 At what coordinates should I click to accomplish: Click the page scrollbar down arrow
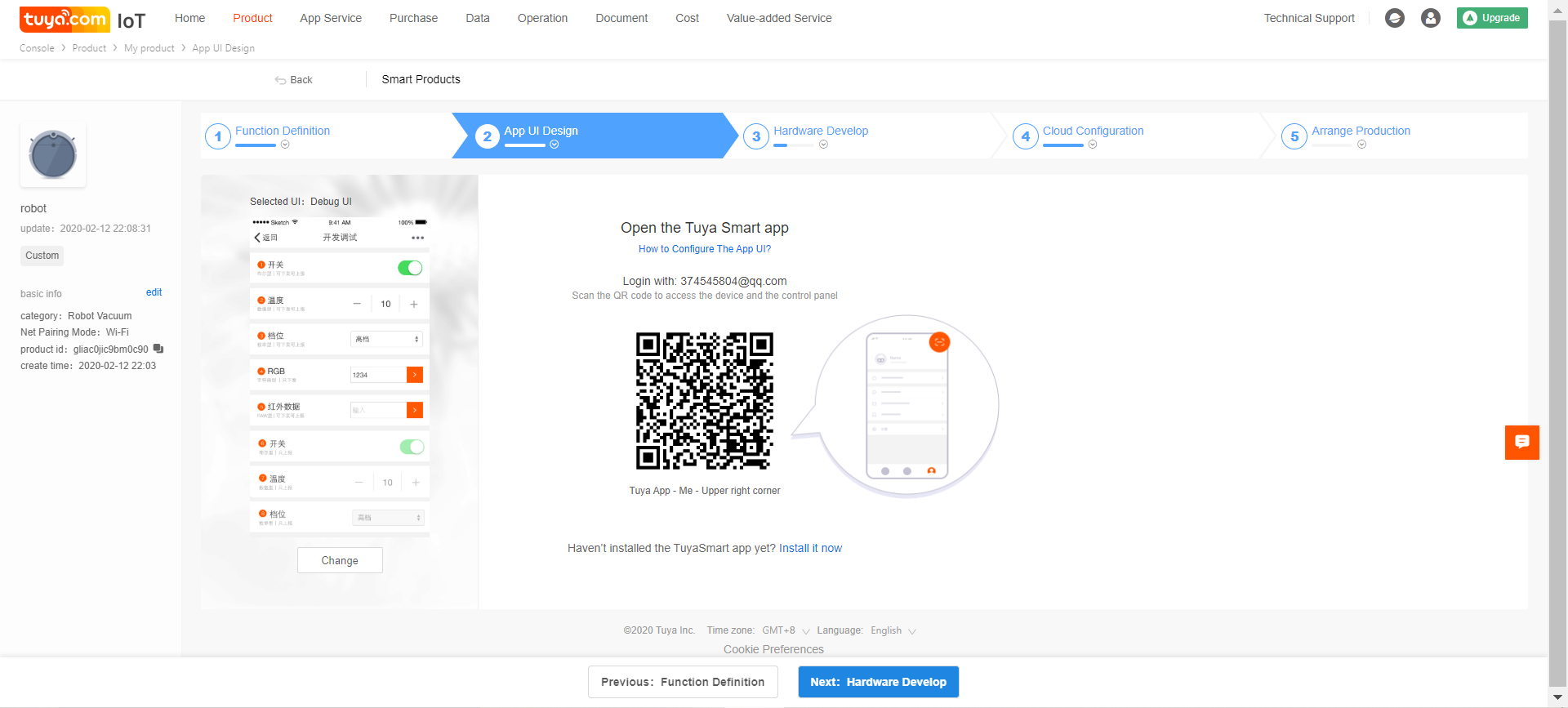tap(1557, 698)
